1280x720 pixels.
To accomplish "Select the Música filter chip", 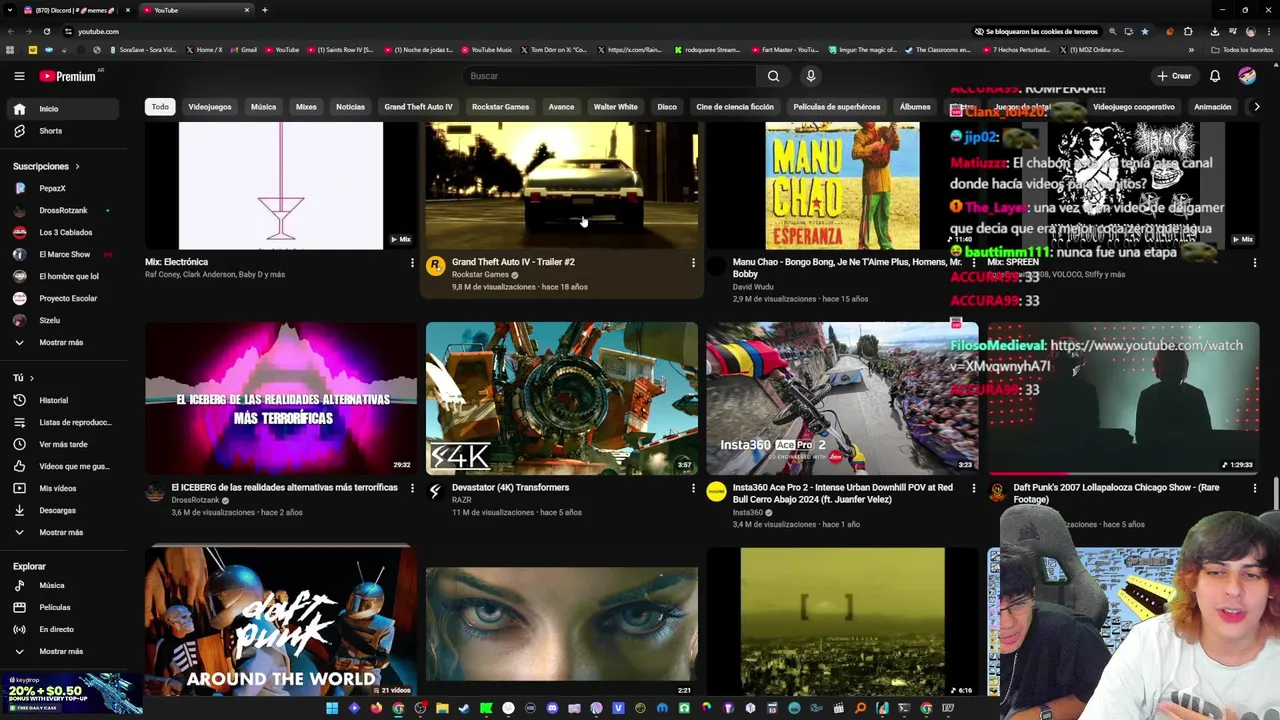I will tap(263, 107).
